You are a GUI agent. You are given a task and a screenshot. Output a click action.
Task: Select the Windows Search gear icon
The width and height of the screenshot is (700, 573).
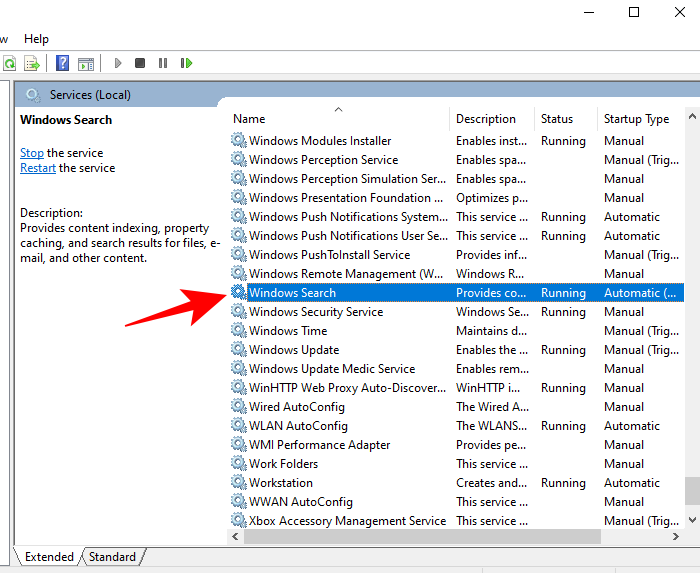[238, 292]
